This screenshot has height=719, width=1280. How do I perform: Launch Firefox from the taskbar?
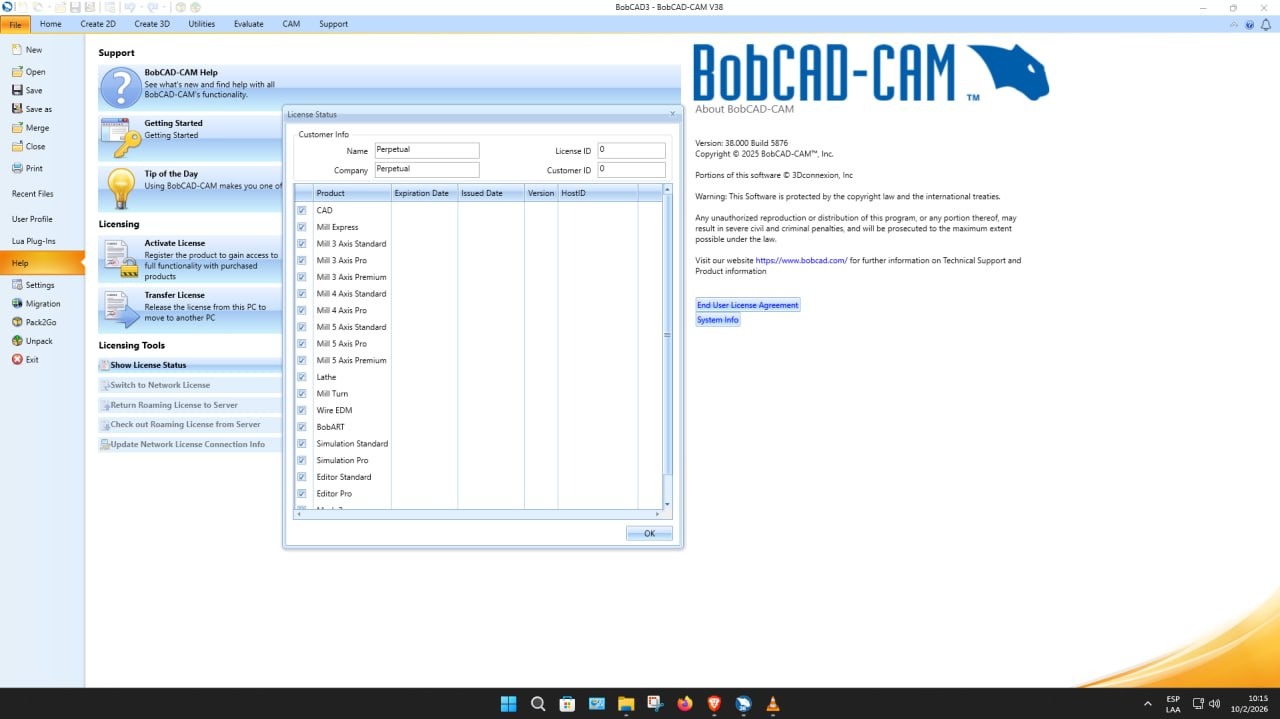click(x=684, y=704)
